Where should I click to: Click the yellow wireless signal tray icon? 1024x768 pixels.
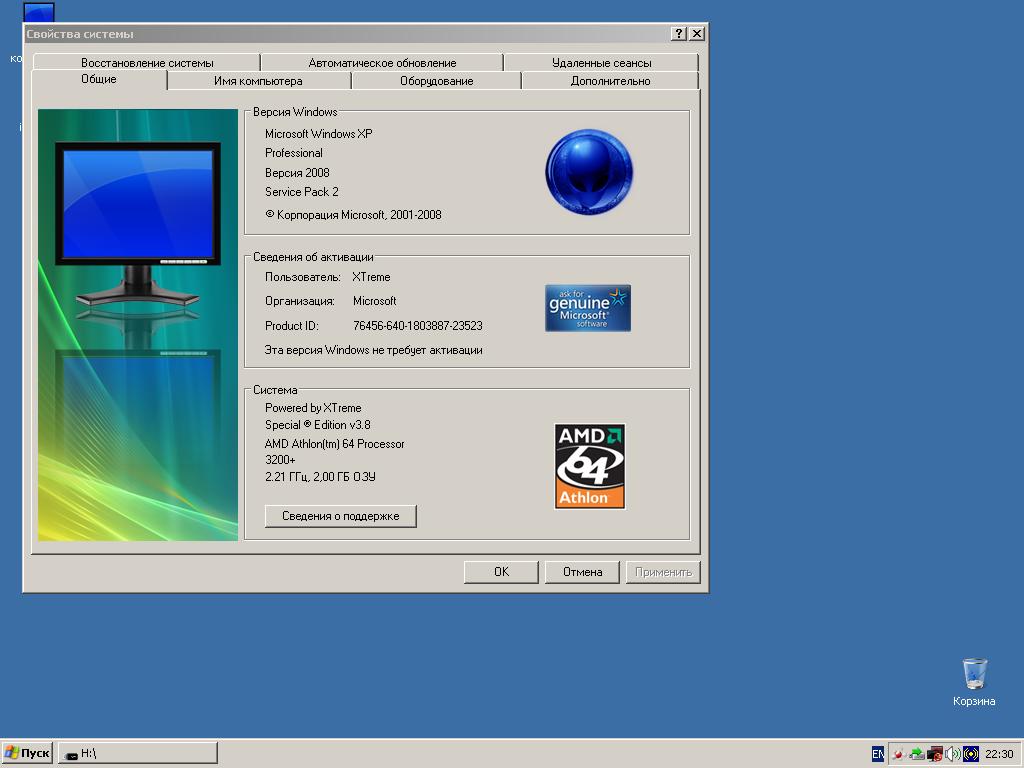[971, 754]
